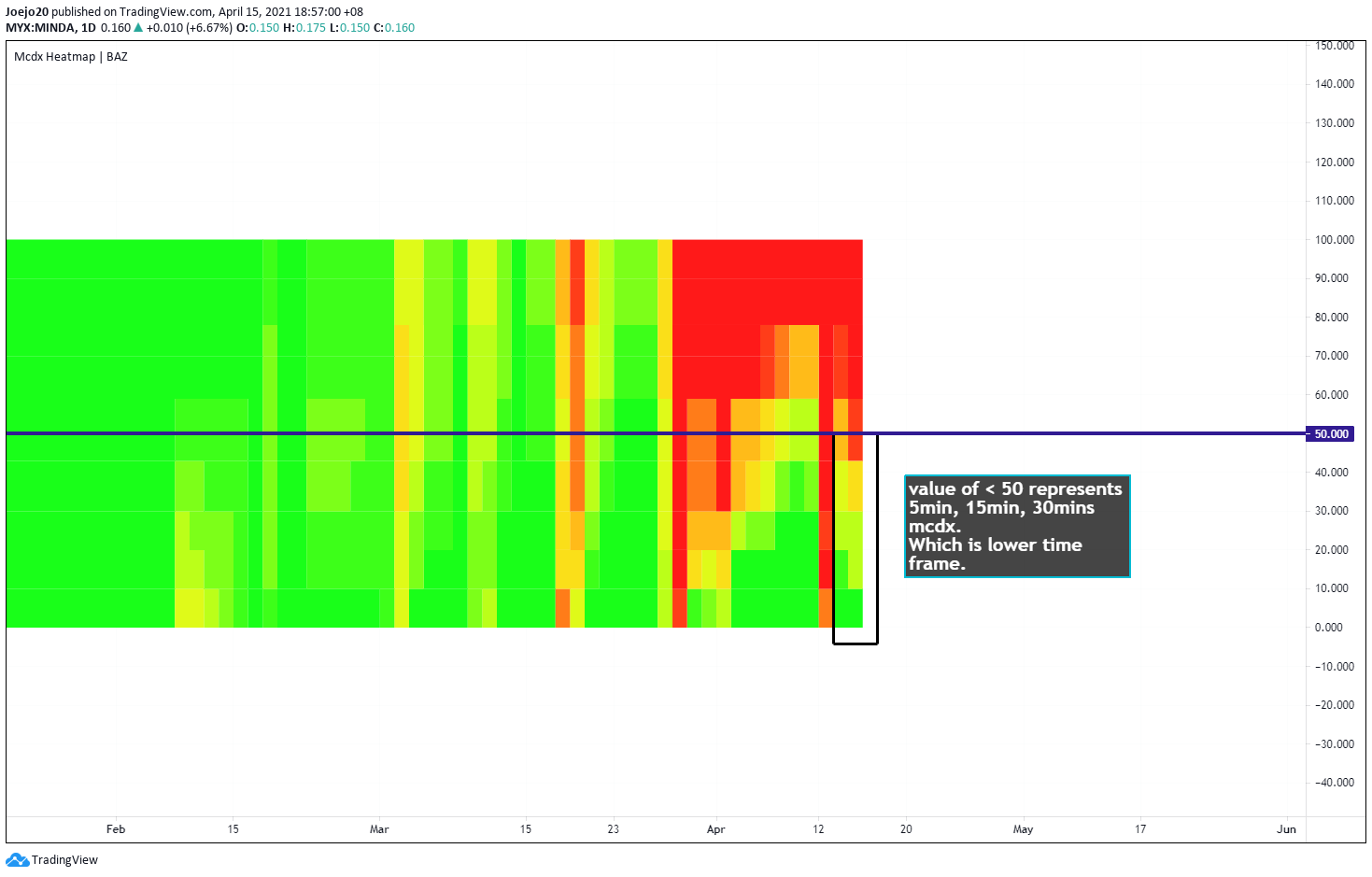Viewport: 1372px width, 877px height.
Task: Click the Mar label on time axis
Action: tap(379, 829)
